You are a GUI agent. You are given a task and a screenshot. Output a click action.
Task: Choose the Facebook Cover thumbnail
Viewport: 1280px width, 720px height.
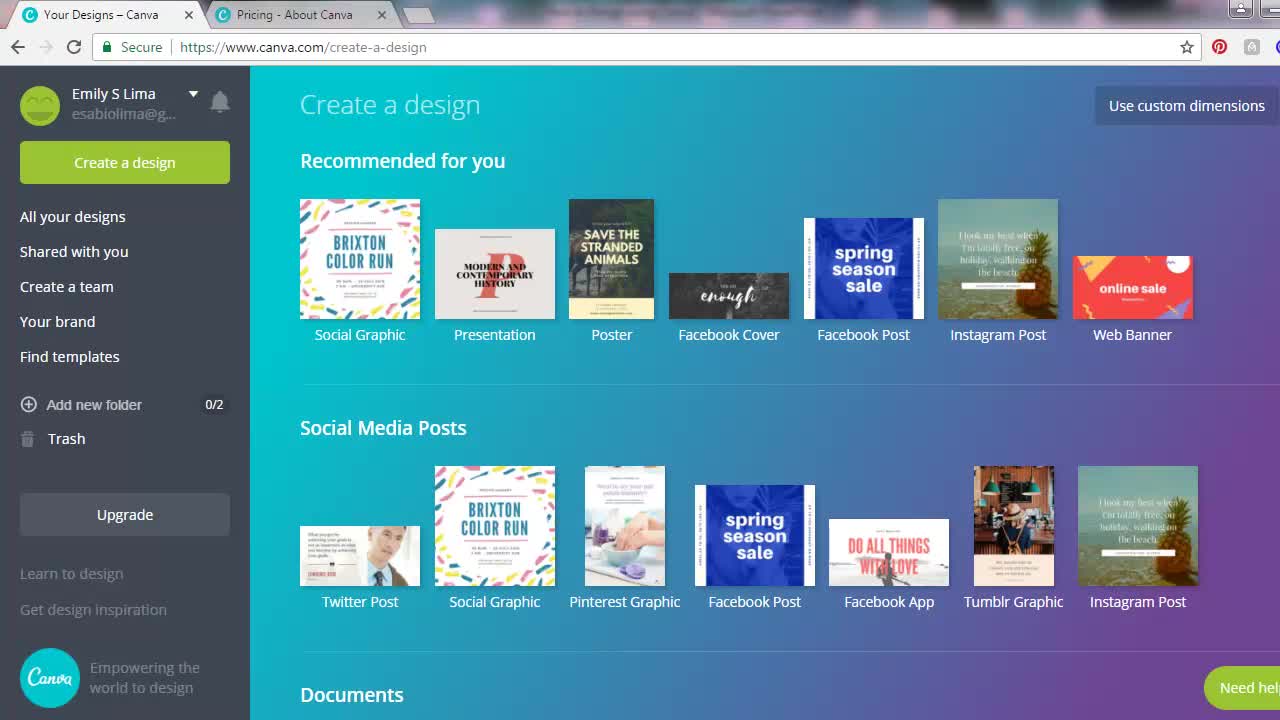click(x=729, y=296)
